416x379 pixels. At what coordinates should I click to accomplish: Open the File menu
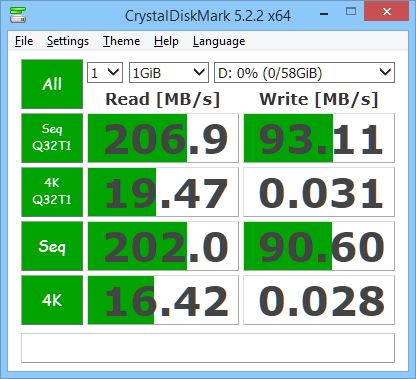24,41
